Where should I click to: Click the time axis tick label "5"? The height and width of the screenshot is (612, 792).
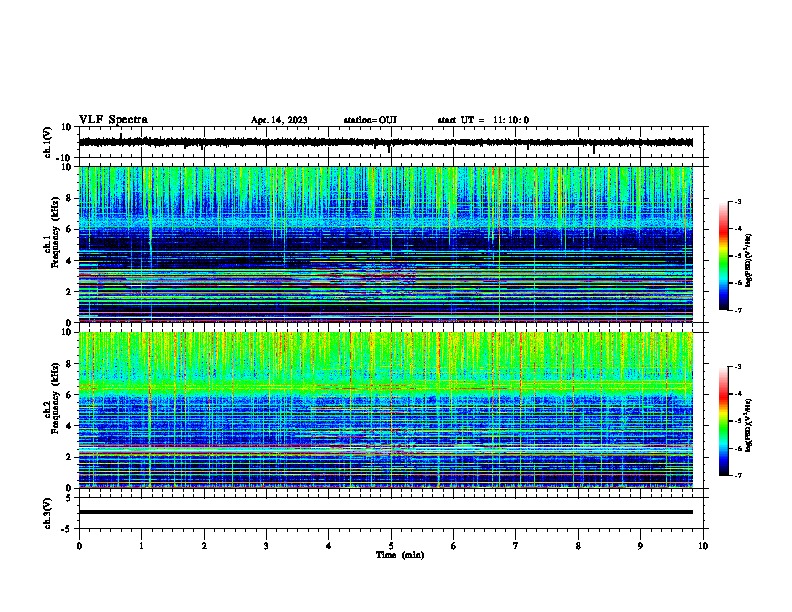click(x=391, y=546)
